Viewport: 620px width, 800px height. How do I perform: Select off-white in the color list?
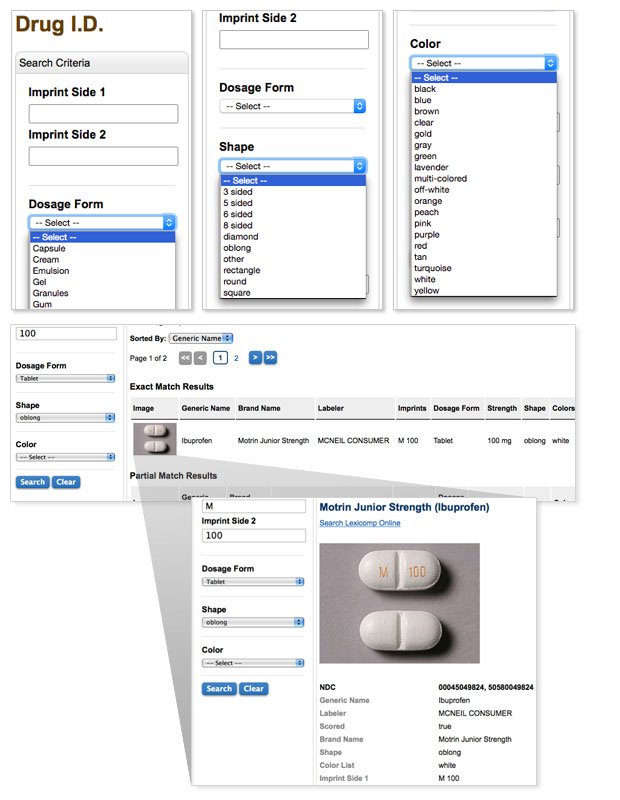pos(431,190)
